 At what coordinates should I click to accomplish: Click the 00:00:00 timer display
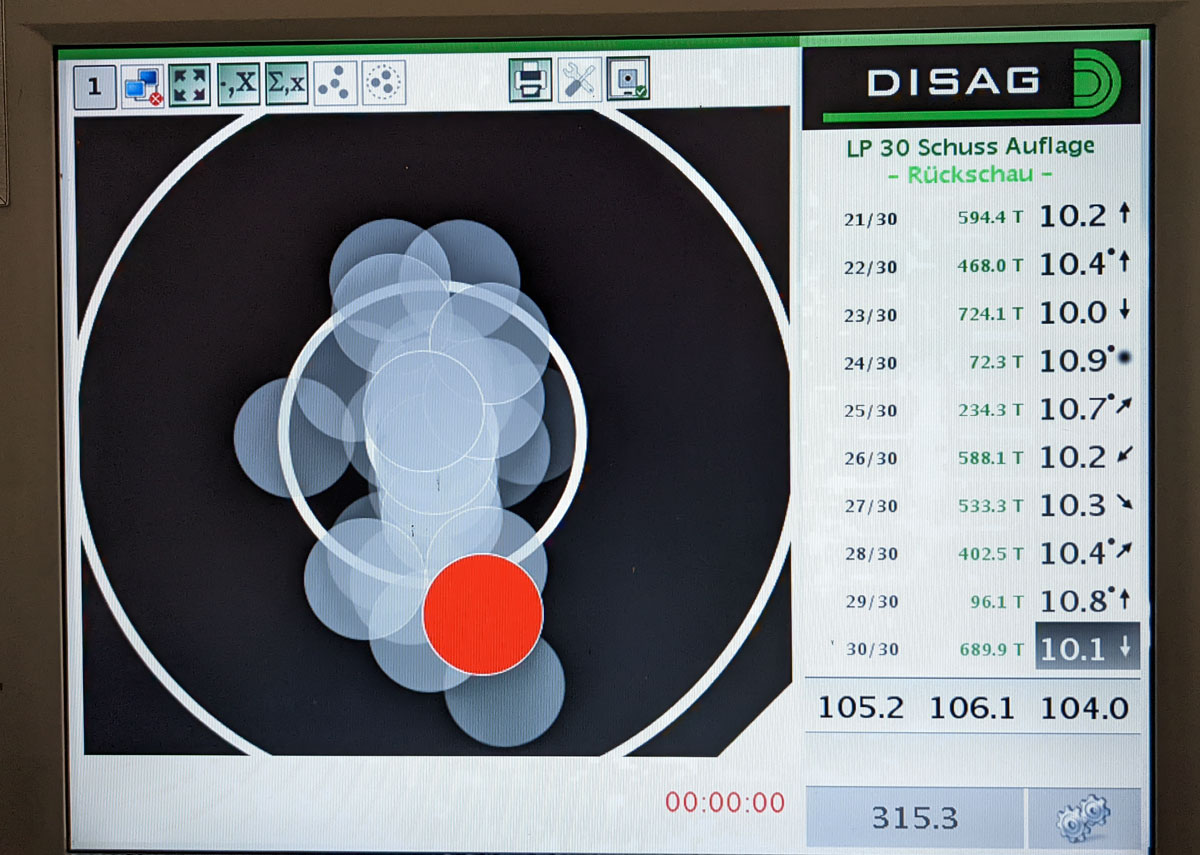(725, 802)
